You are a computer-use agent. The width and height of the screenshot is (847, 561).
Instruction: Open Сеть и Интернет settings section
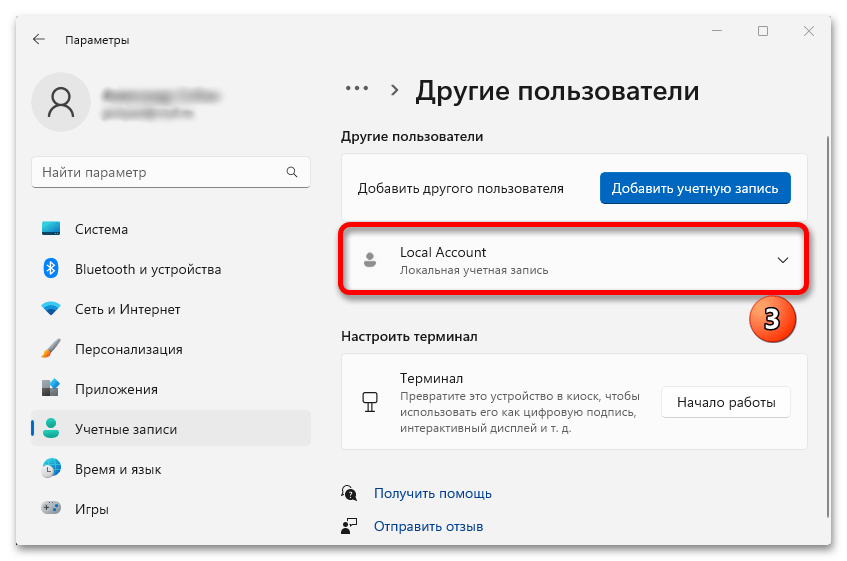(x=127, y=309)
